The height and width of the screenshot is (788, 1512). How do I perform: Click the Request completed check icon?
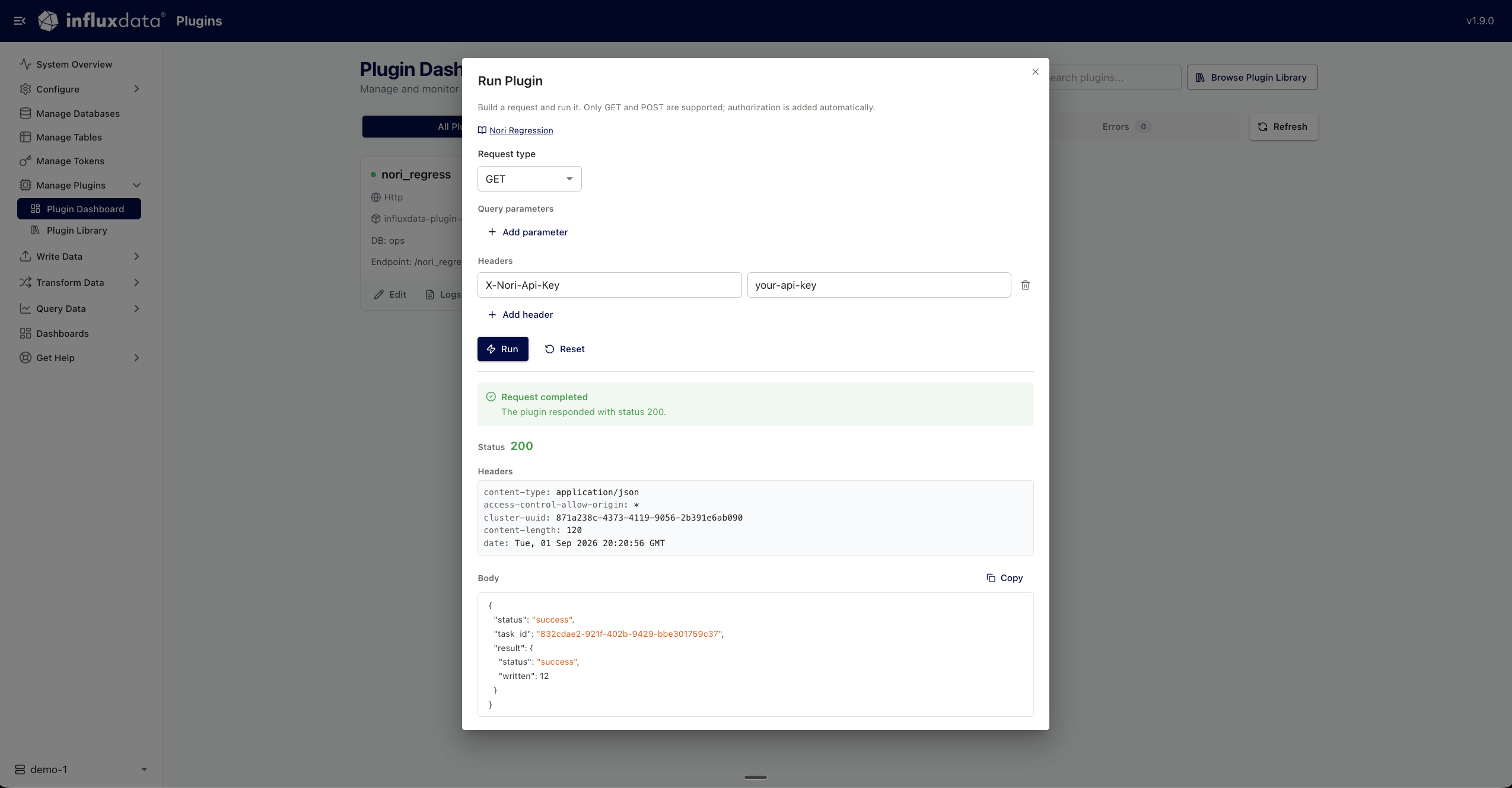click(491, 397)
